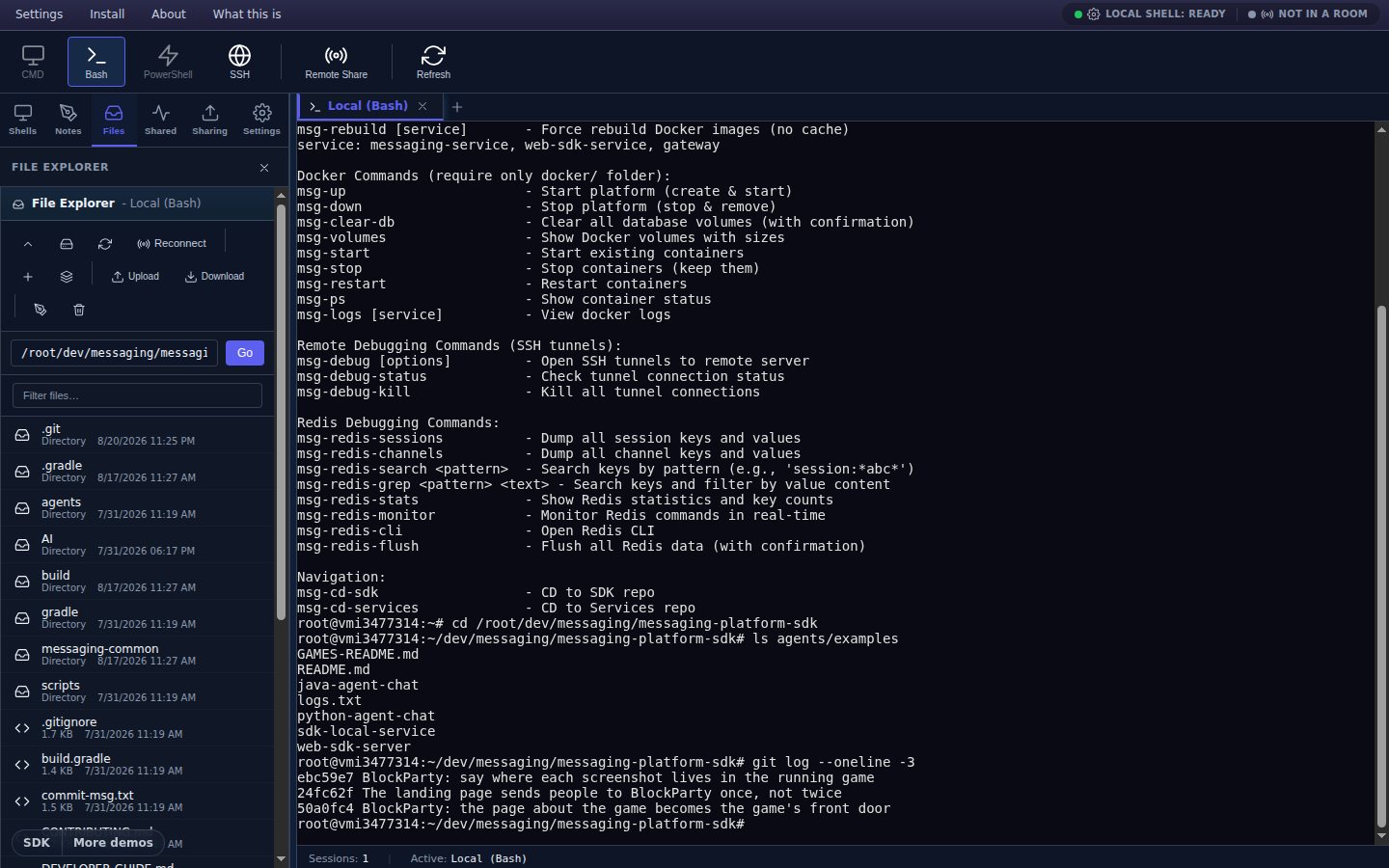
Task: Open the messaging-common directory
Action: click(x=137, y=655)
